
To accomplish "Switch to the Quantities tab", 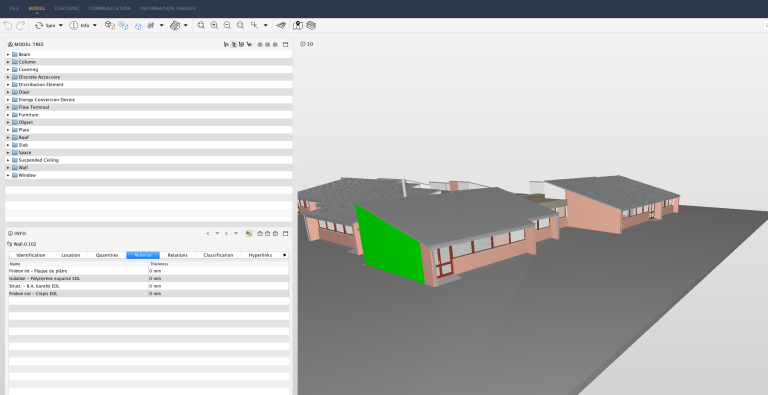I will click(x=107, y=255).
